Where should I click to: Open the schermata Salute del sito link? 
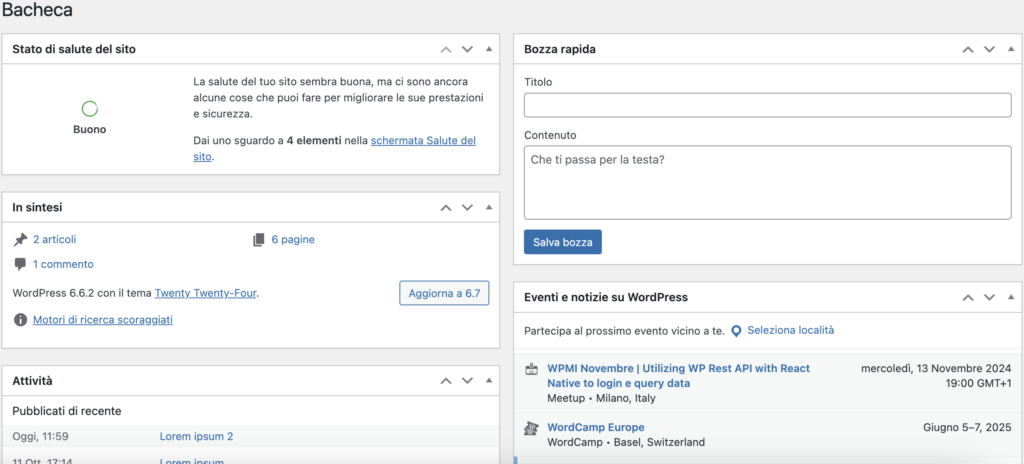click(423, 142)
